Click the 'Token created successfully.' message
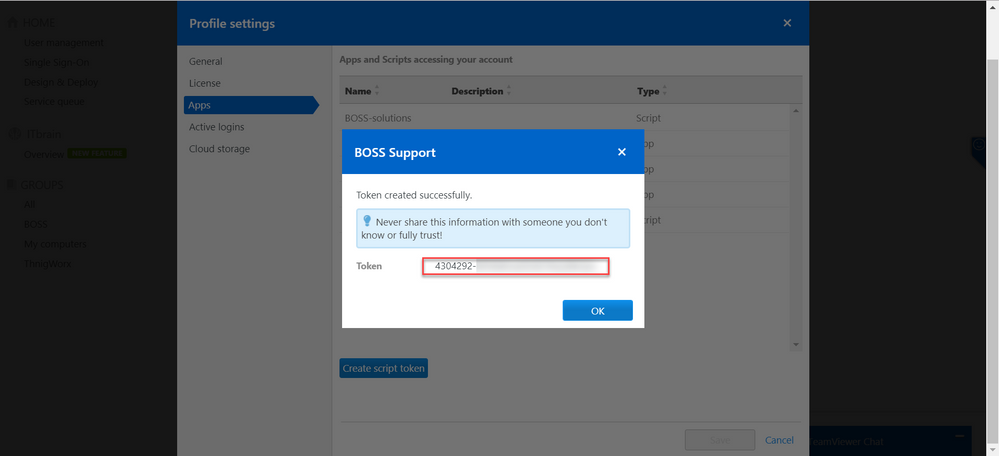The height and width of the screenshot is (456, 999). tap(414, 195)
